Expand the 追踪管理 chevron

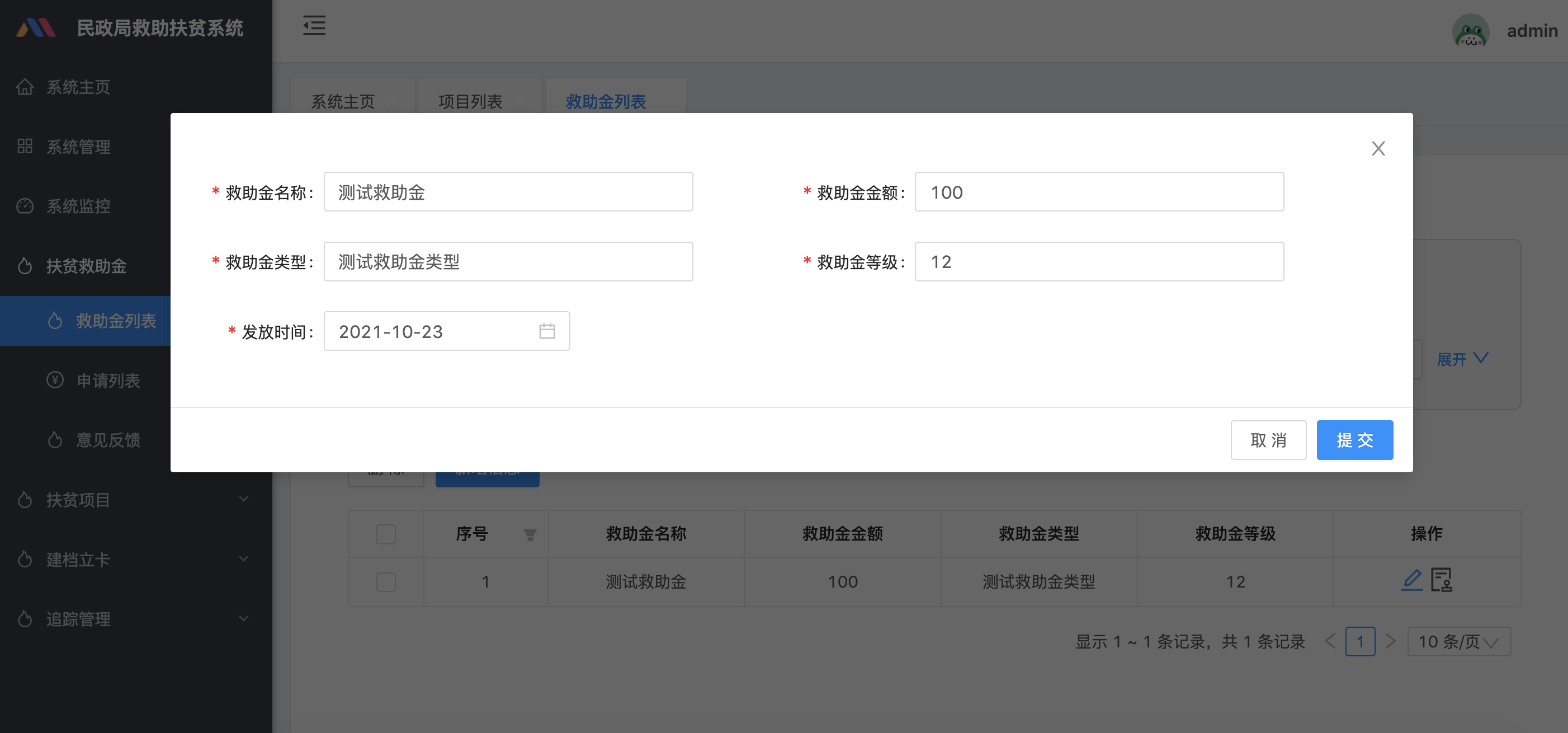[243, 619]
